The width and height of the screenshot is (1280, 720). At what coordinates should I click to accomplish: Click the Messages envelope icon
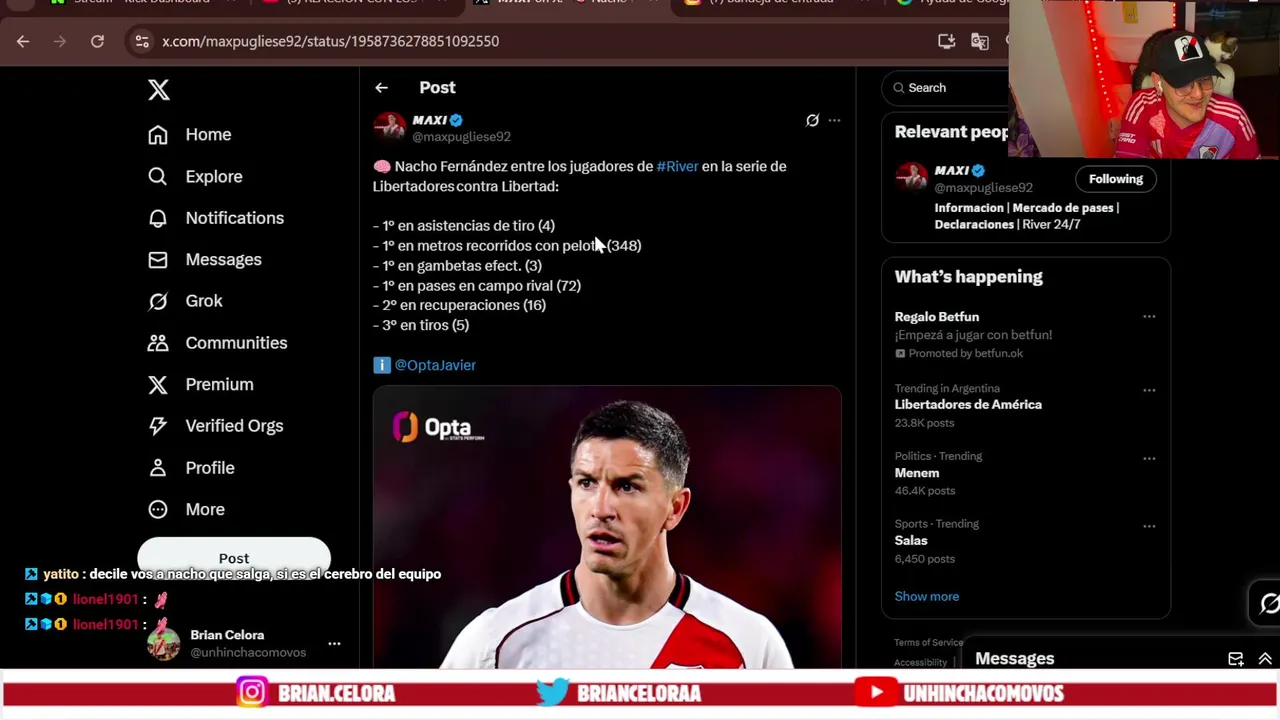158,259
